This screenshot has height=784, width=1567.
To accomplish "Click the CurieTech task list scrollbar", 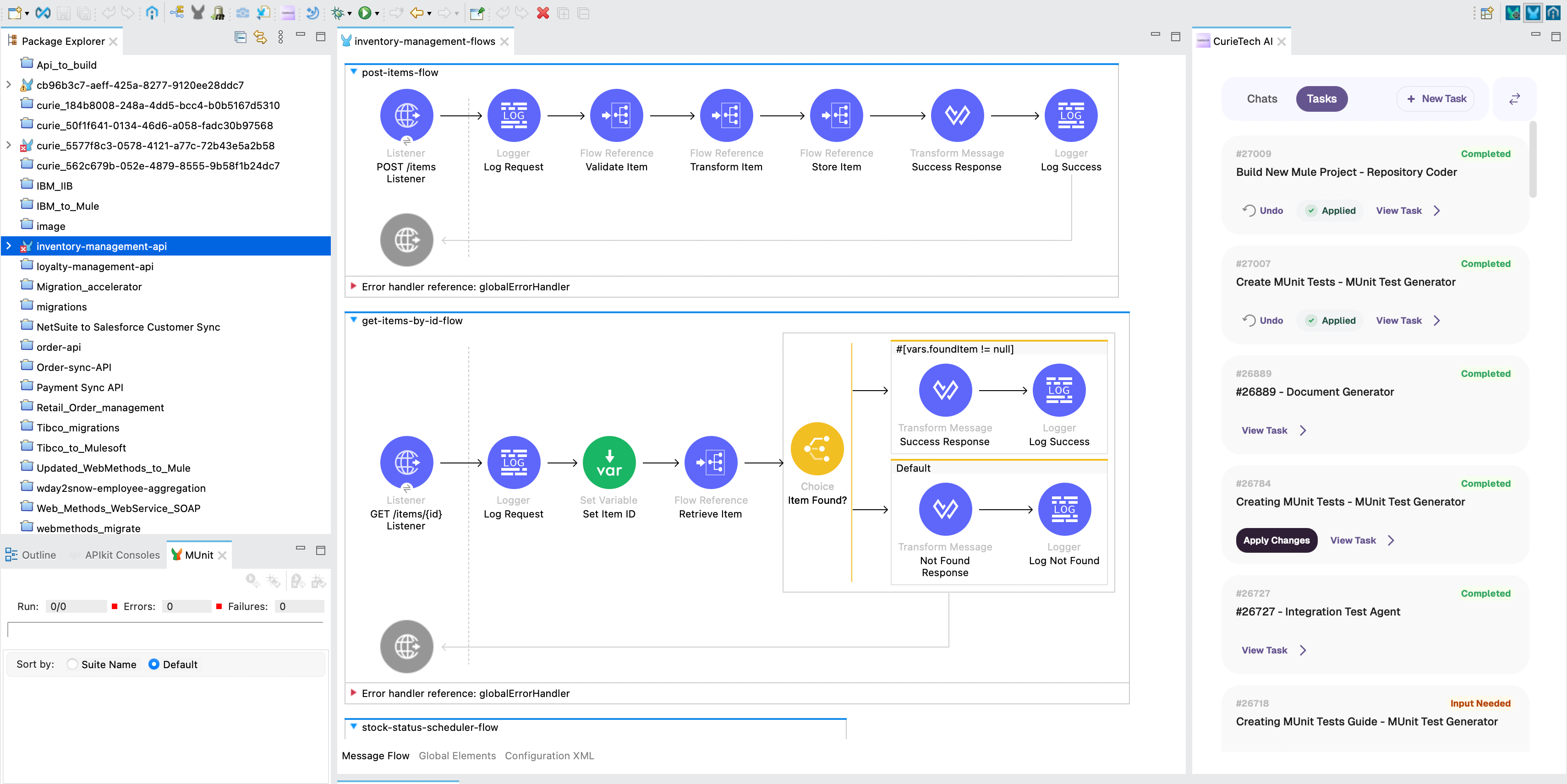I will click(x=1533, y=160).
